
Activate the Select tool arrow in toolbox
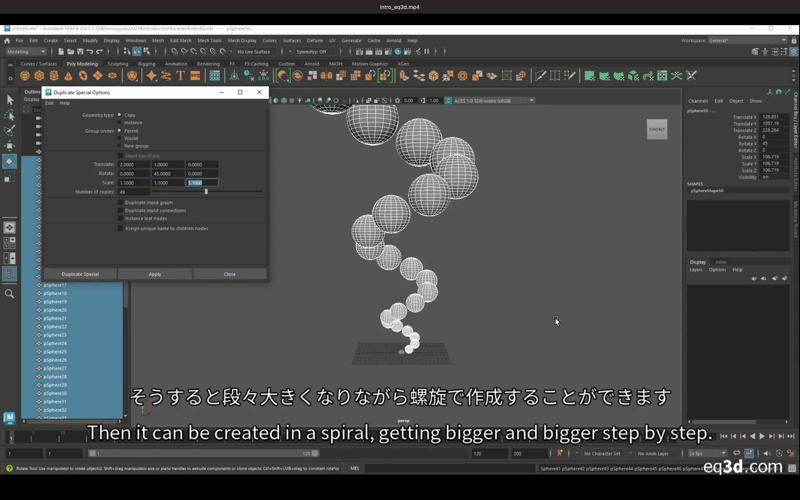(10, 99)
